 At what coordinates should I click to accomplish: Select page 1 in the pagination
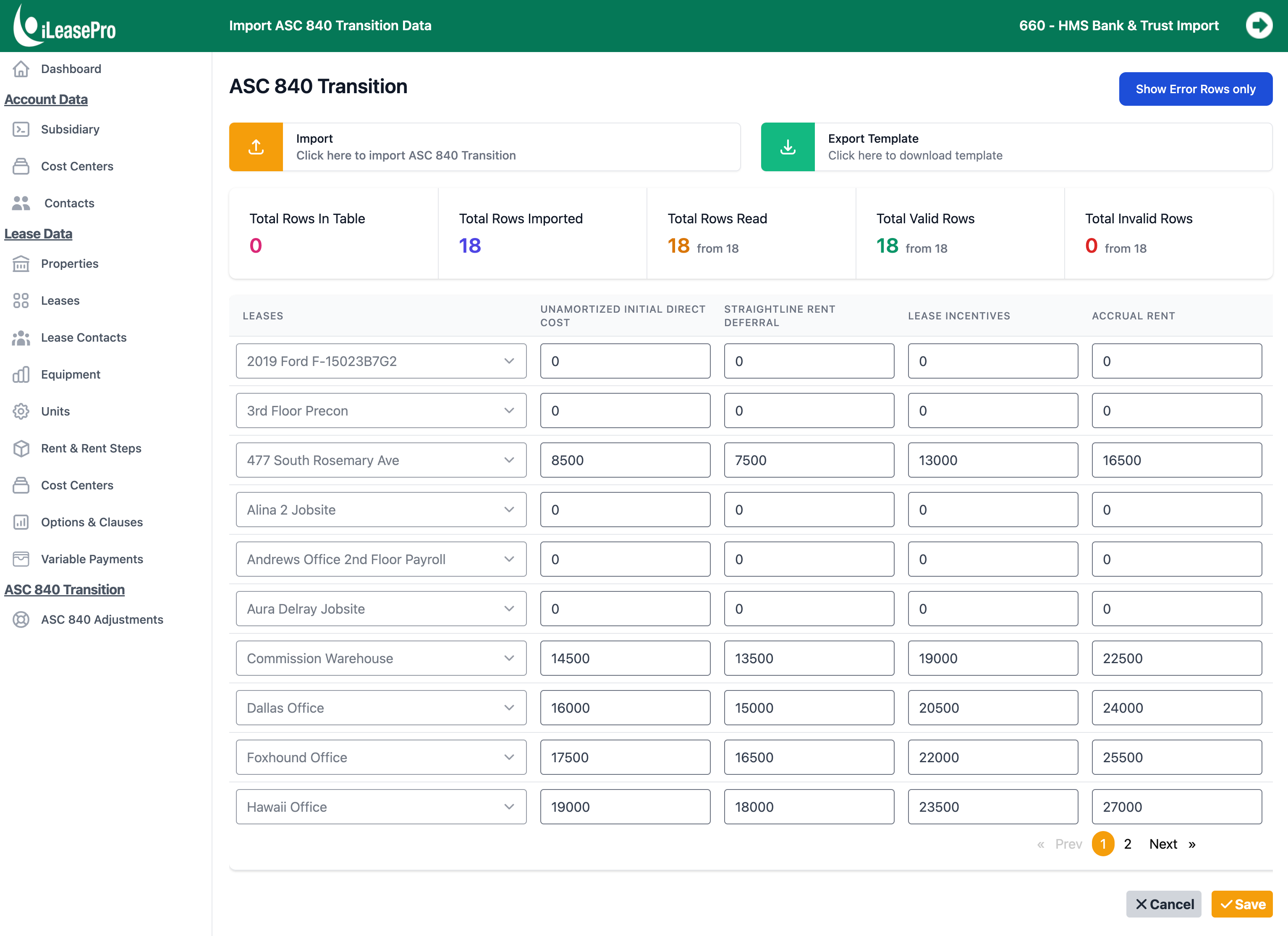point(1103,844)
